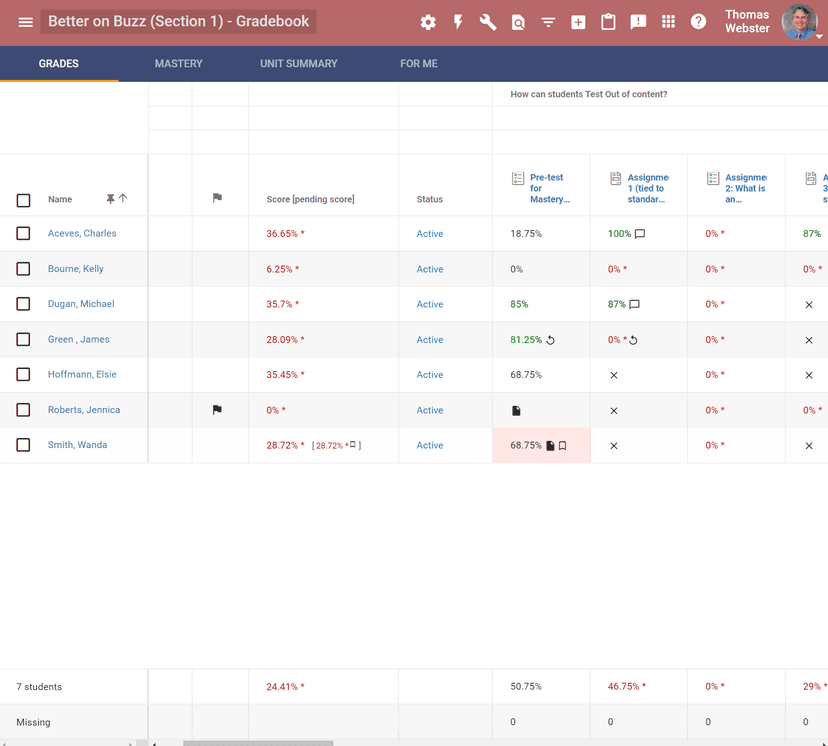This screenshot has height=746, width=828.
Task: Switch to the MASTERY tab
Action: coord(178,63)
